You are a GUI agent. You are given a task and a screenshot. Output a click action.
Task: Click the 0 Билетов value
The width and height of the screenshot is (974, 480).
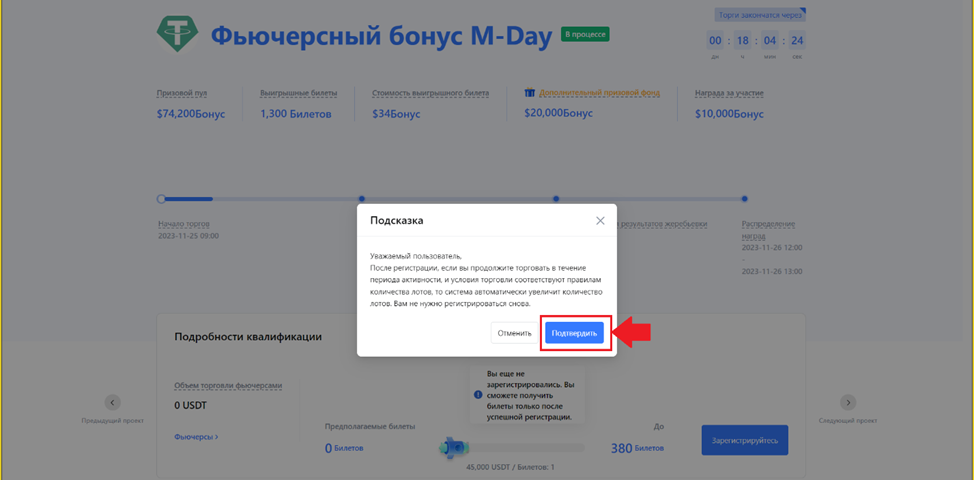(344, 448)
